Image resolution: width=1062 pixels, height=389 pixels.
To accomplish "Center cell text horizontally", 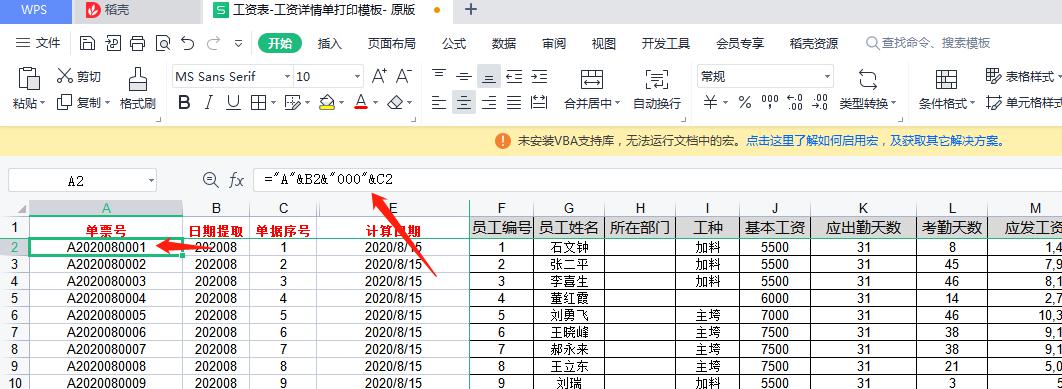I will pos(464,103).
